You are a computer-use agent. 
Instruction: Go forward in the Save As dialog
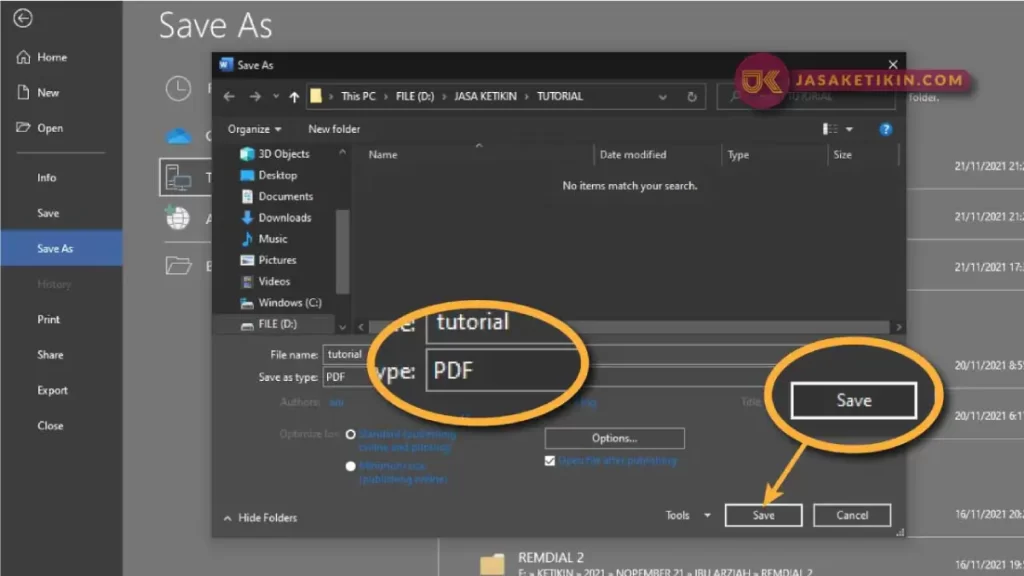pos(255,97)
